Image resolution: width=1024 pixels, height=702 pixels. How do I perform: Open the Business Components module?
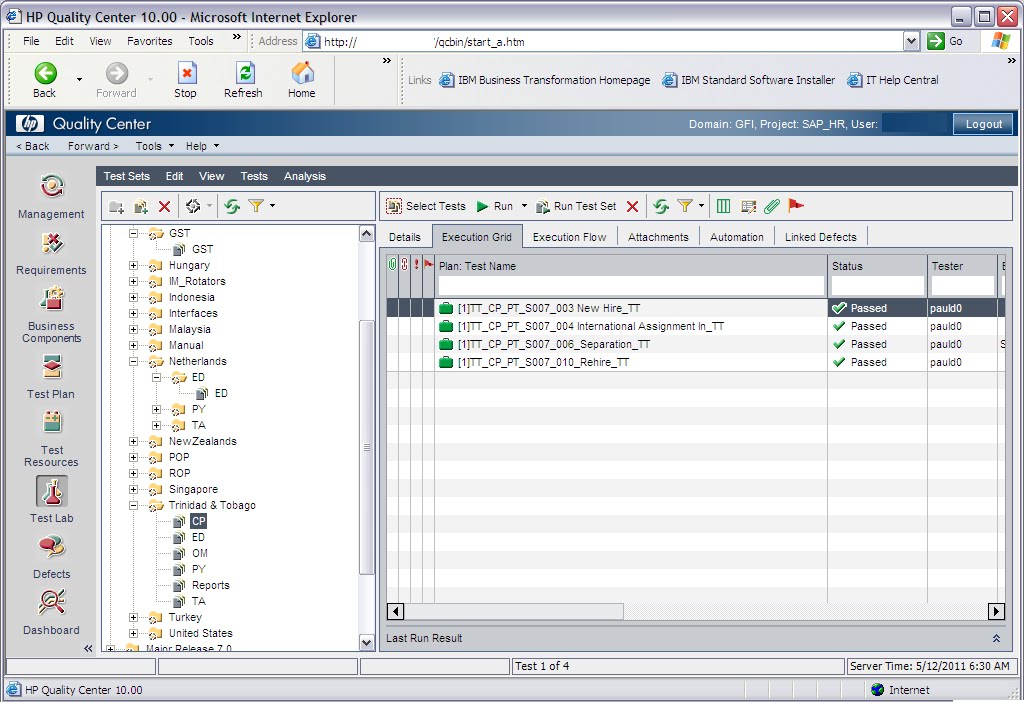coord(52,314)
